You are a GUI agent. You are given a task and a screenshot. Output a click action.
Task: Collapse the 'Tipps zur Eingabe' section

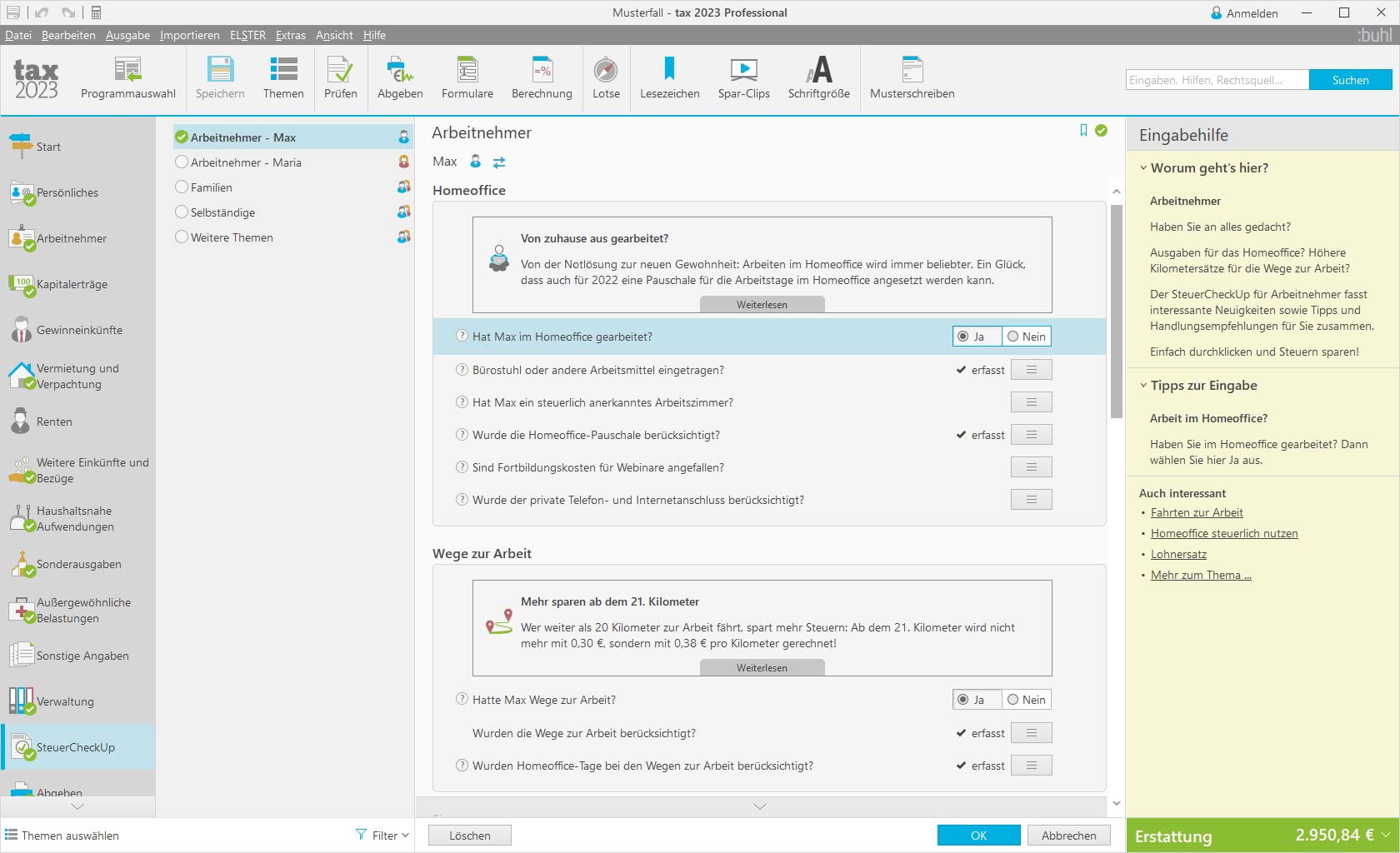tap(1143, 385)
